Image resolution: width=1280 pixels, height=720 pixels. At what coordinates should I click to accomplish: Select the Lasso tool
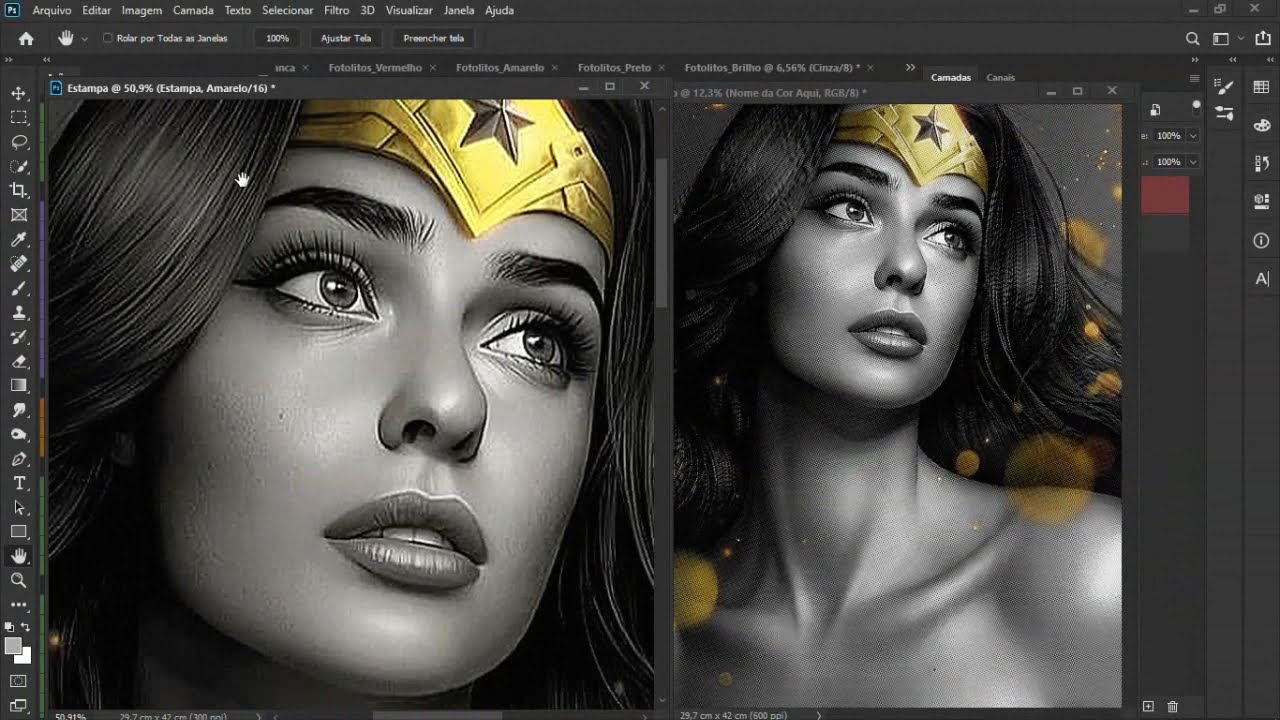tap(18, 142)
